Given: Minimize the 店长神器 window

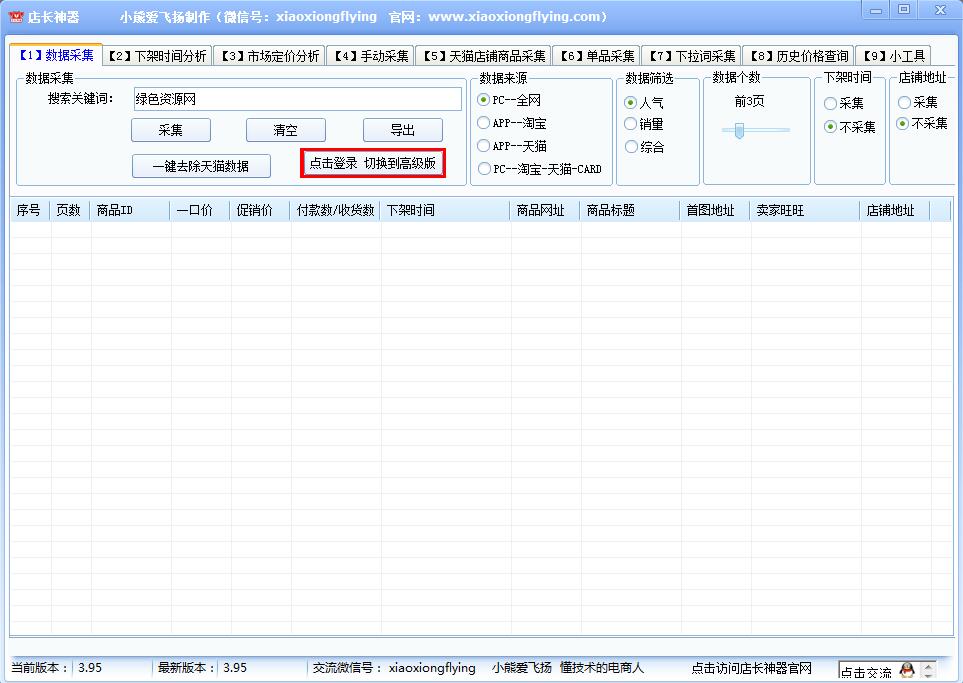Looking at the screenshot, I should click(x=876, y=10).
